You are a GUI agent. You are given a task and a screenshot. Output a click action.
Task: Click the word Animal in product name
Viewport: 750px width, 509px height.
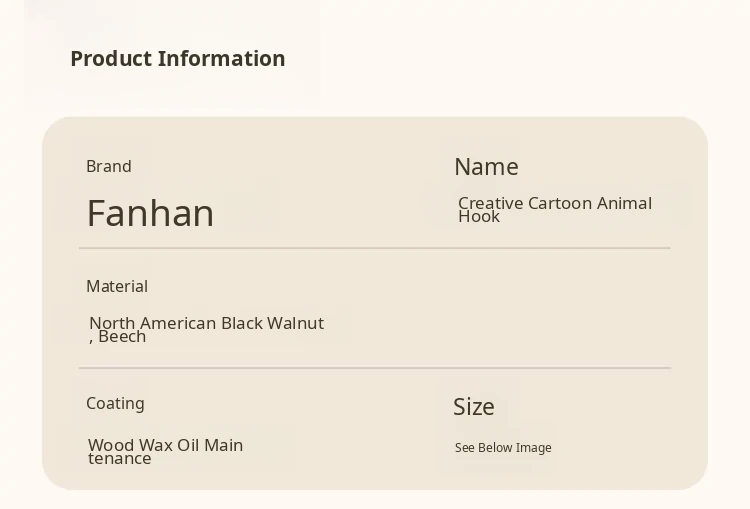tap(624, 203)
